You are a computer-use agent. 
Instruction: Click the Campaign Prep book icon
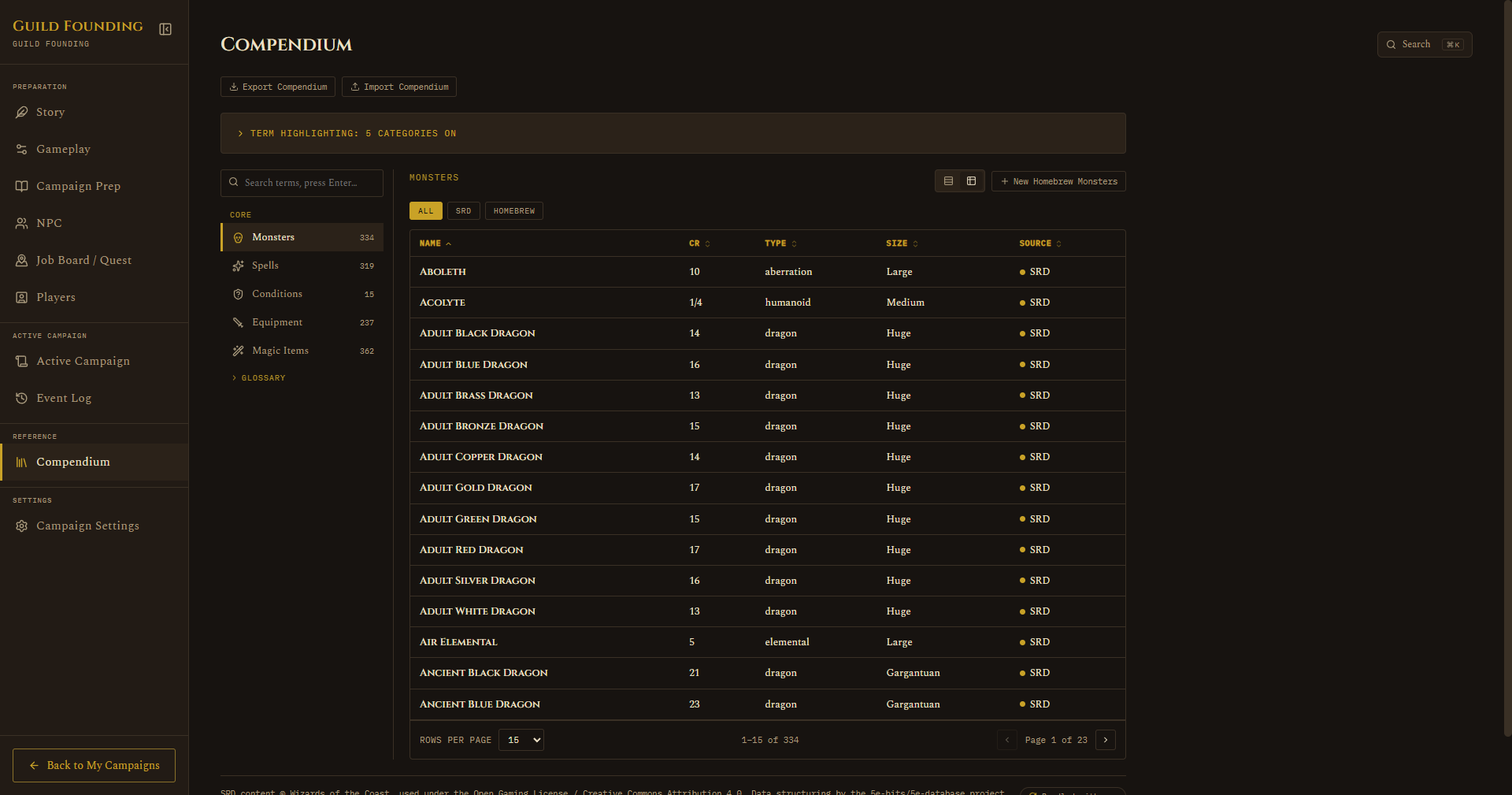22,186
